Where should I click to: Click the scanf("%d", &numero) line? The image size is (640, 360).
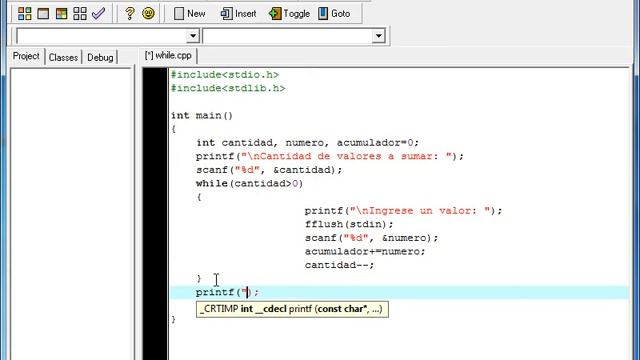coord(371,238)
